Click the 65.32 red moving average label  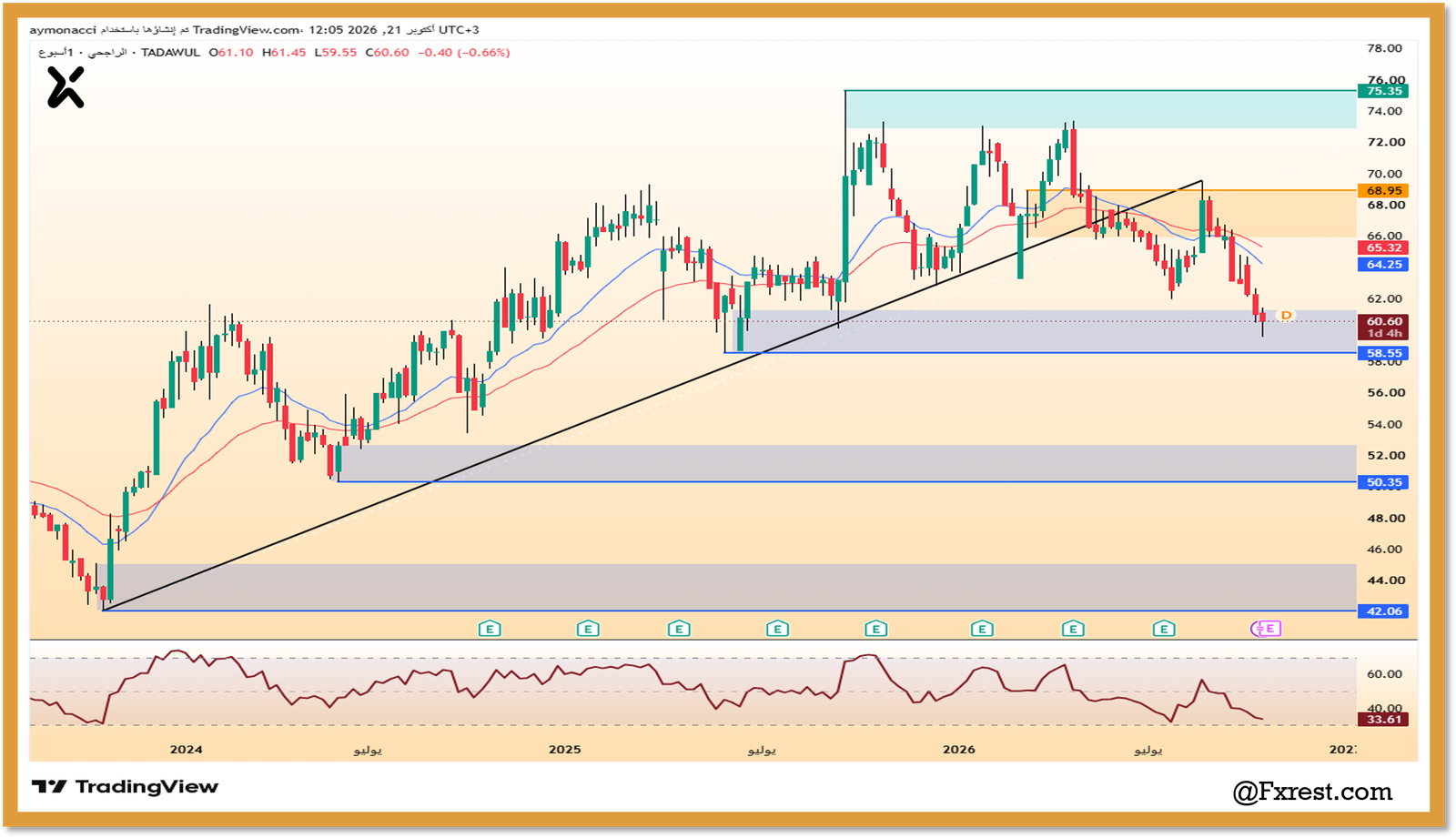(x=1383, y=247)
